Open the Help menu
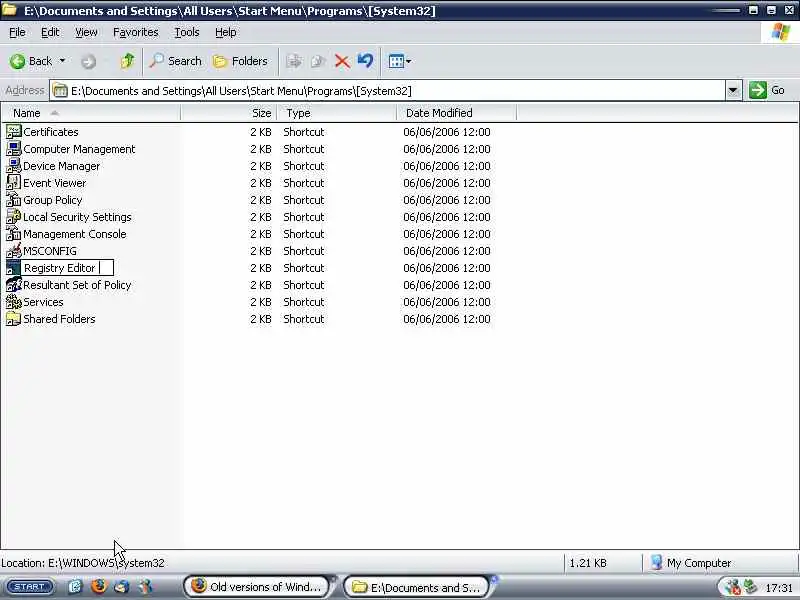The image size is (800, 600). [x=226, y=32]
